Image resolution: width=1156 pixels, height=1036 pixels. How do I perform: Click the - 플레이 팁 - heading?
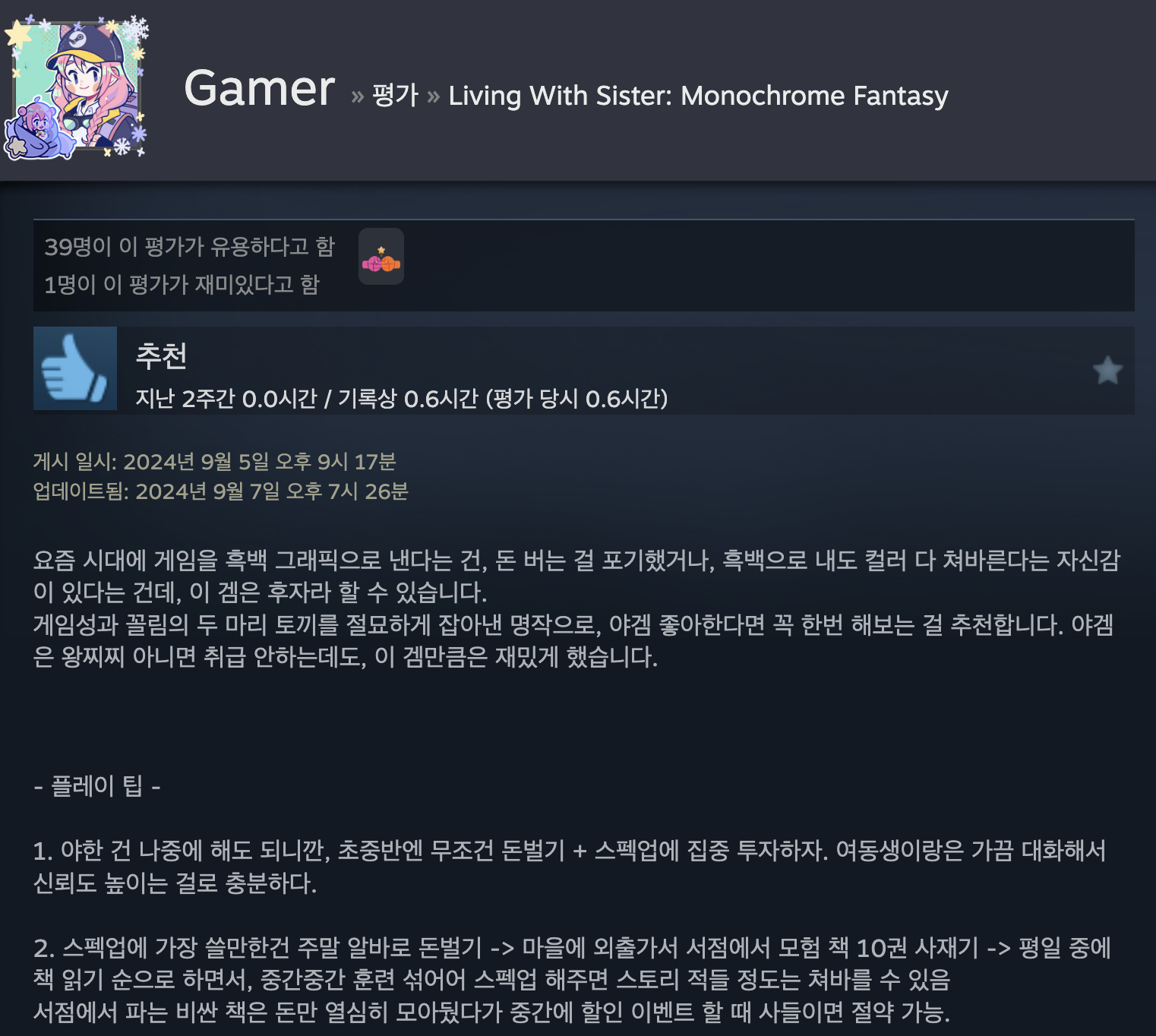click(97, 785)
